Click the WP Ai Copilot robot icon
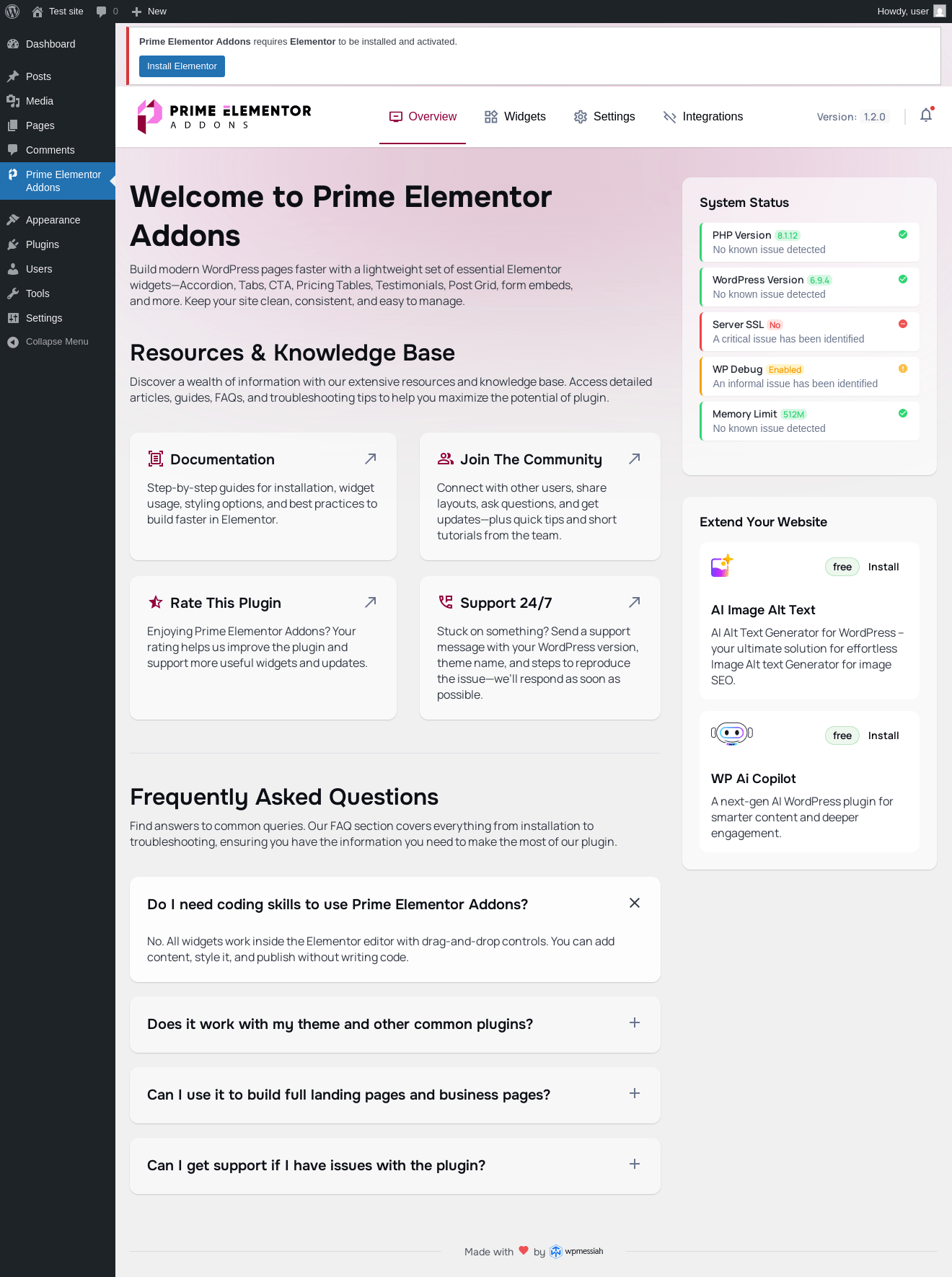 (732, 733)
